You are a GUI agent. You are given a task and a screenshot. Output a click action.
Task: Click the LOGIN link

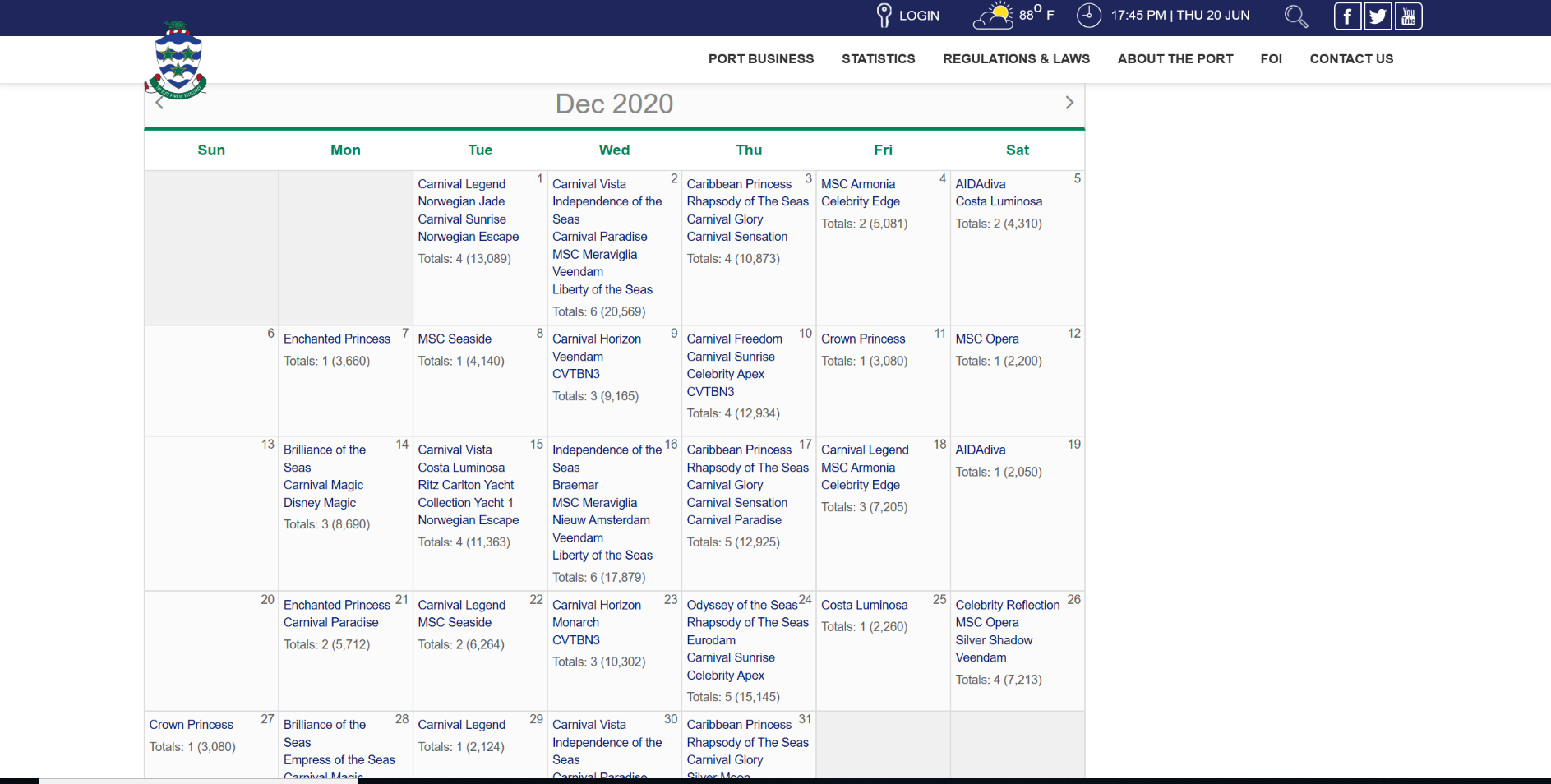pyautogui.click(x=919, y=16)
